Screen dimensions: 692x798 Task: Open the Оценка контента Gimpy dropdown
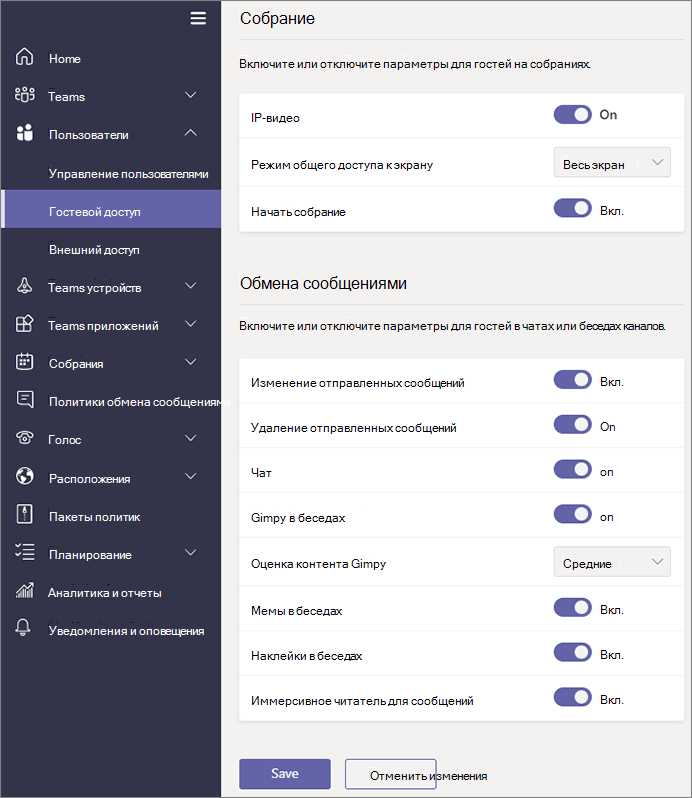pos(612,563)
